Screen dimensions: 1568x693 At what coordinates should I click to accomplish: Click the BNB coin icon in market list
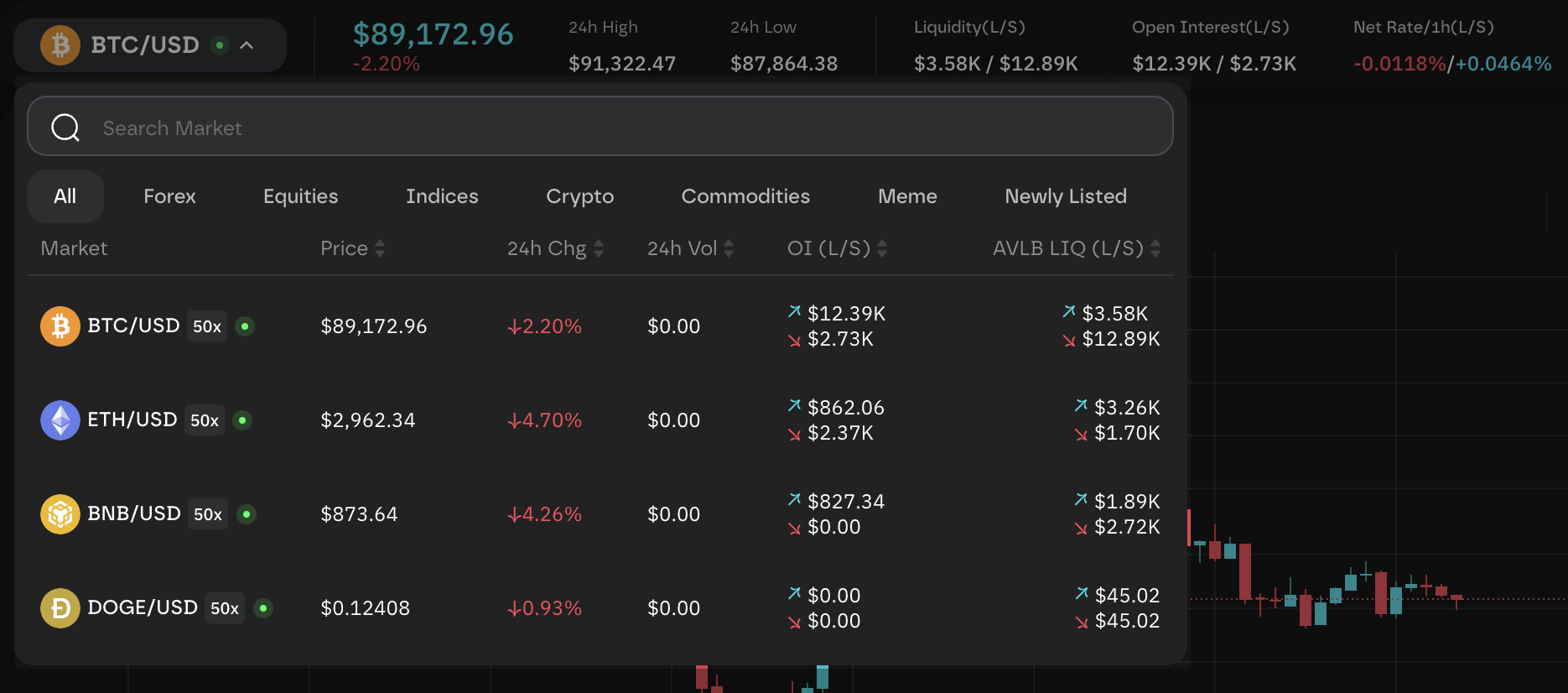coord(60,514)
